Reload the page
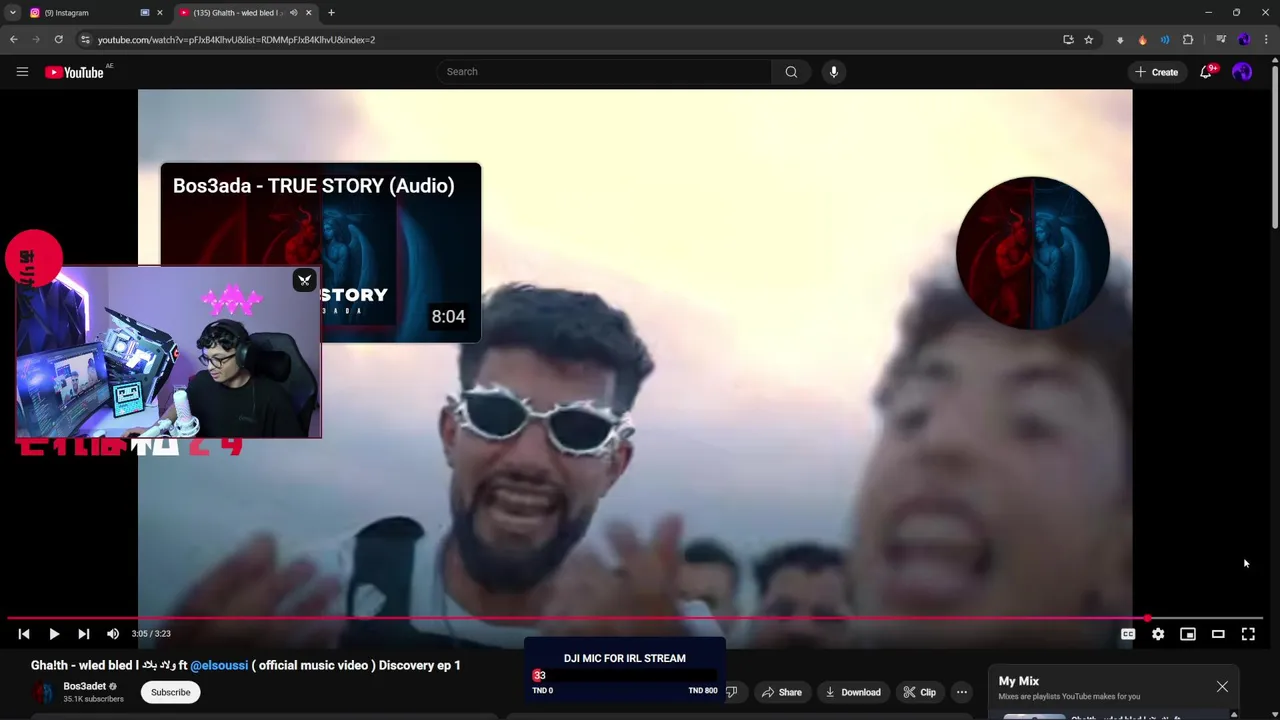Viewport: 1280px width, 720px height. click(x=59, y=40)
